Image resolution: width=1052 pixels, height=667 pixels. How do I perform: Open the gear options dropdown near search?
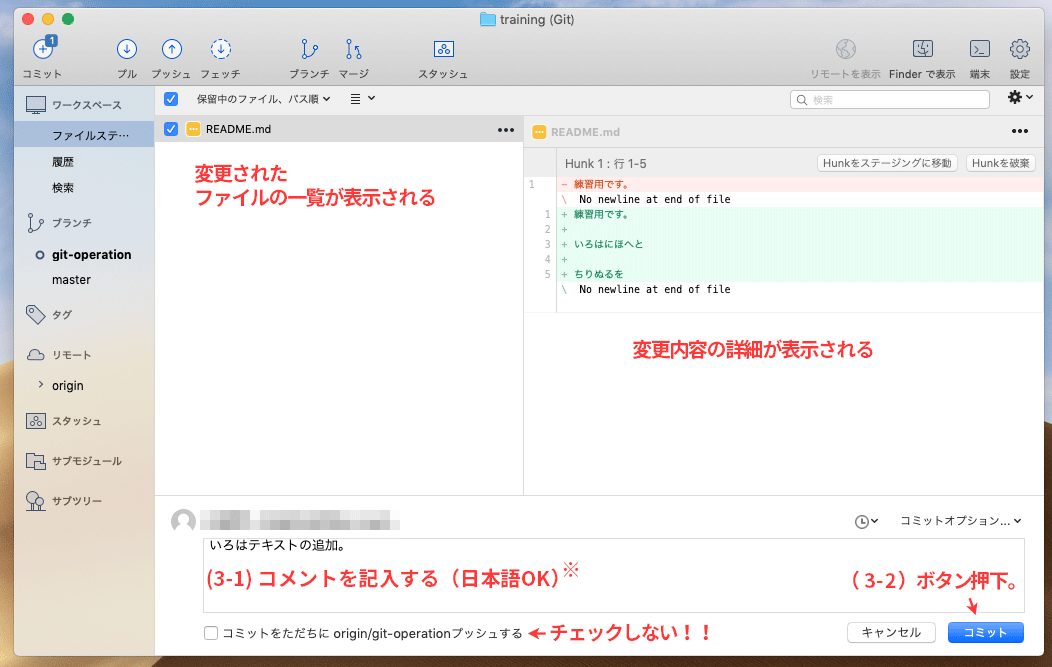point(1020,97)
